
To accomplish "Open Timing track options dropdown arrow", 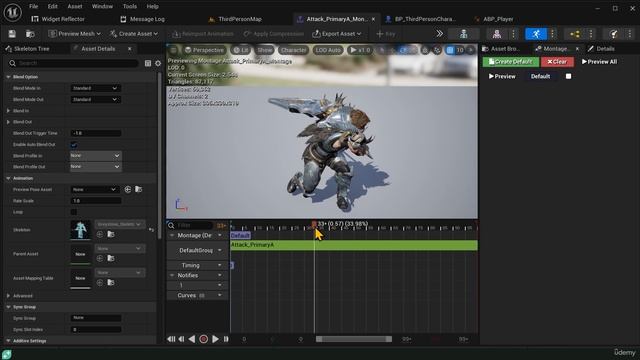I will [x=220, y=265].
